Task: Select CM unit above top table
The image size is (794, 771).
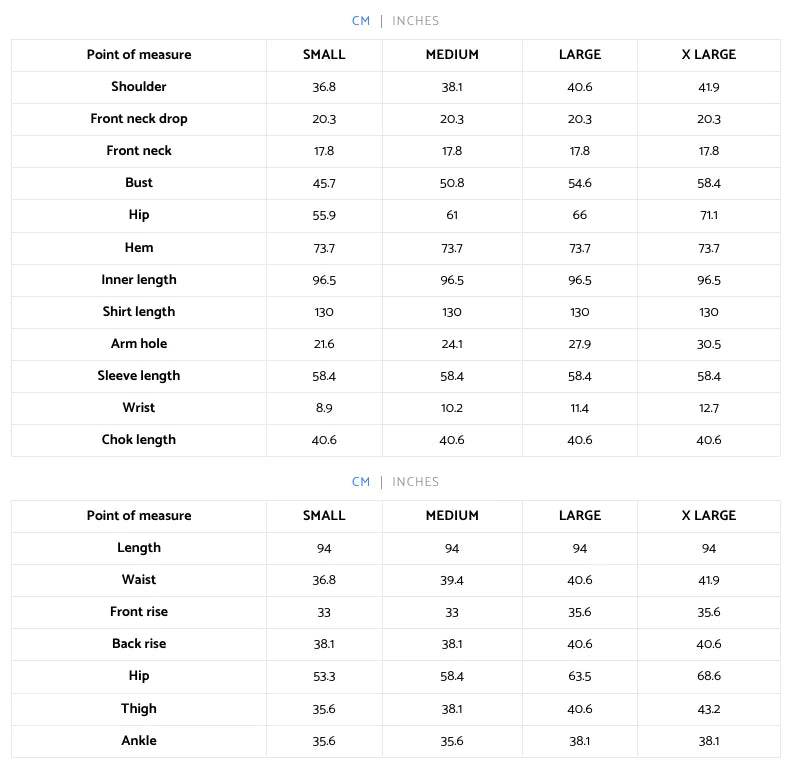Action: tap(361, 21)
